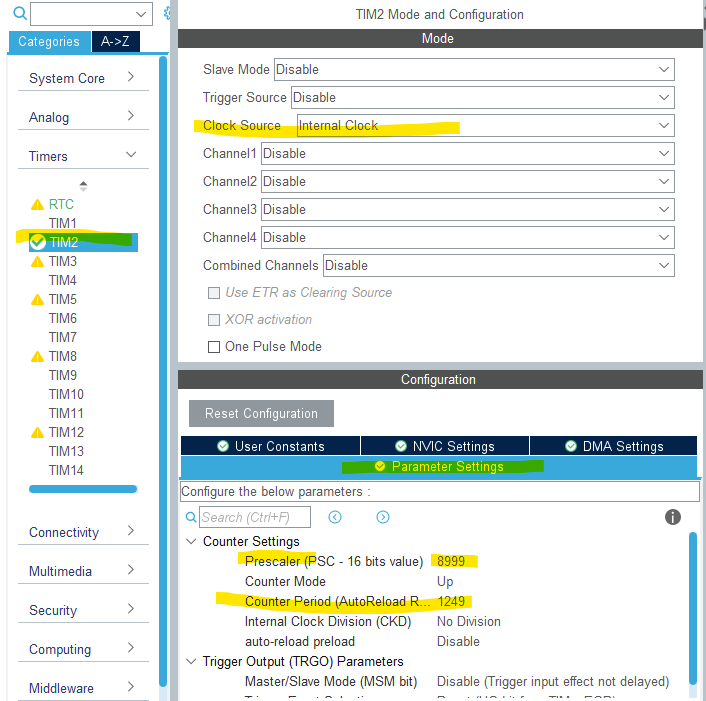Open the Channel4 dropdown

pos(468,237)
